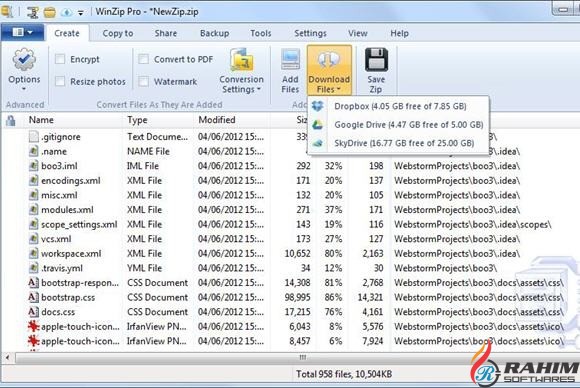
Task: Switch to the Copy to tab
Action: 118,33
